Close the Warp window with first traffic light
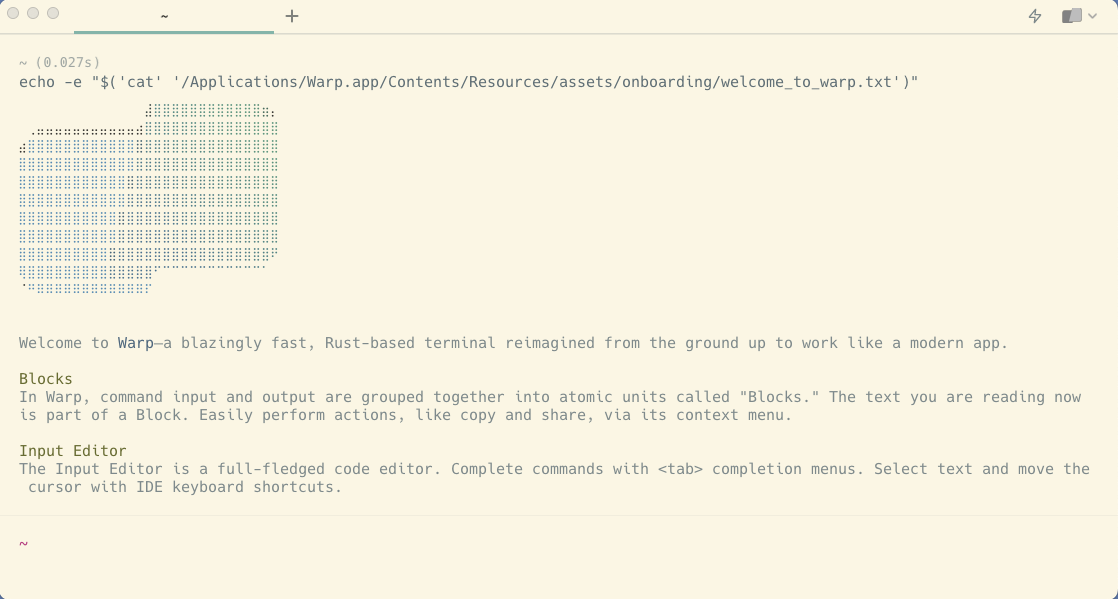Image resolution: width=1118 pixels, height=599 pixels. point(13,13)
